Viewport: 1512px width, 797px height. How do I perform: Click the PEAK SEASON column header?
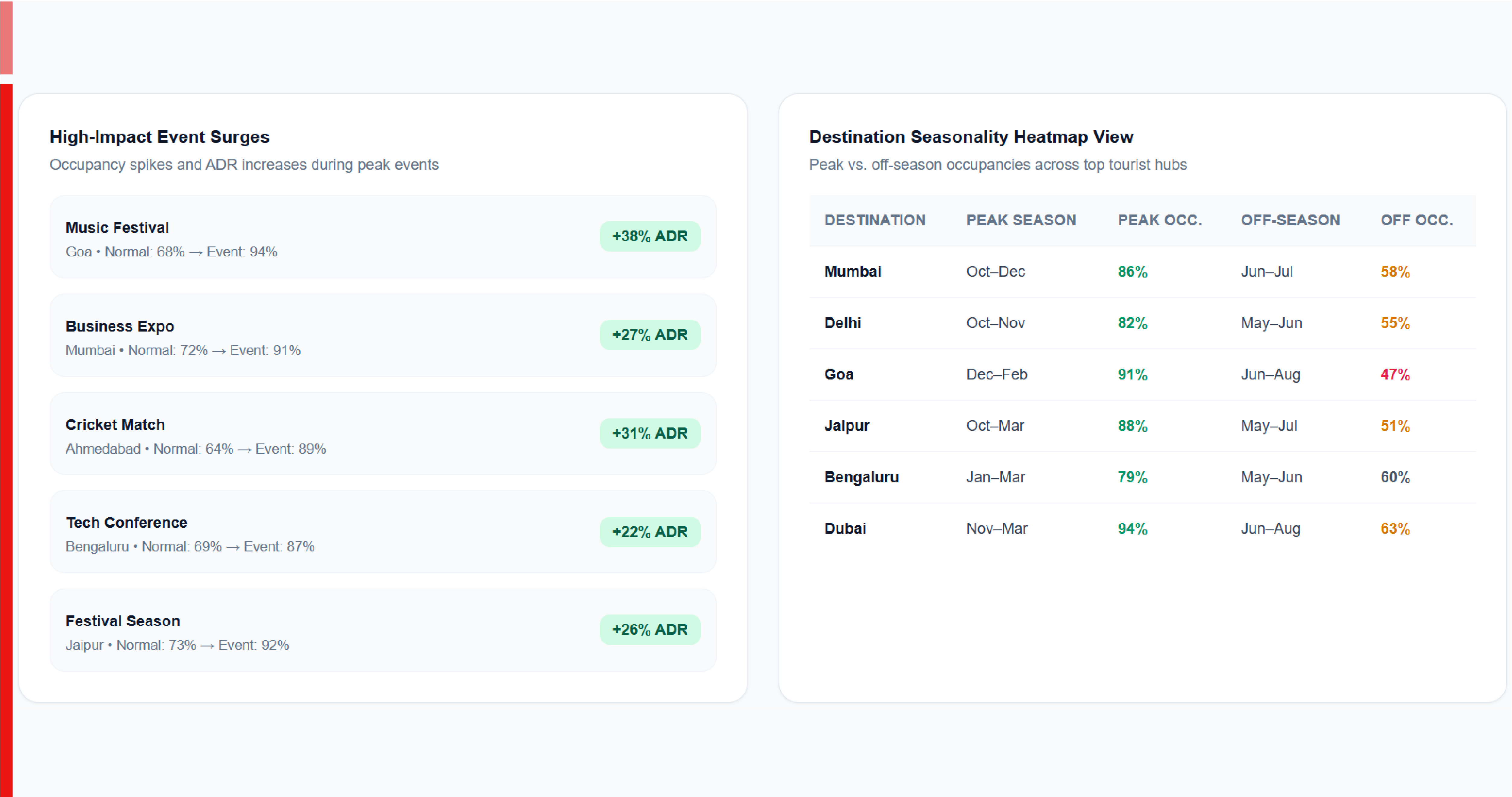tap(1021, 221)
